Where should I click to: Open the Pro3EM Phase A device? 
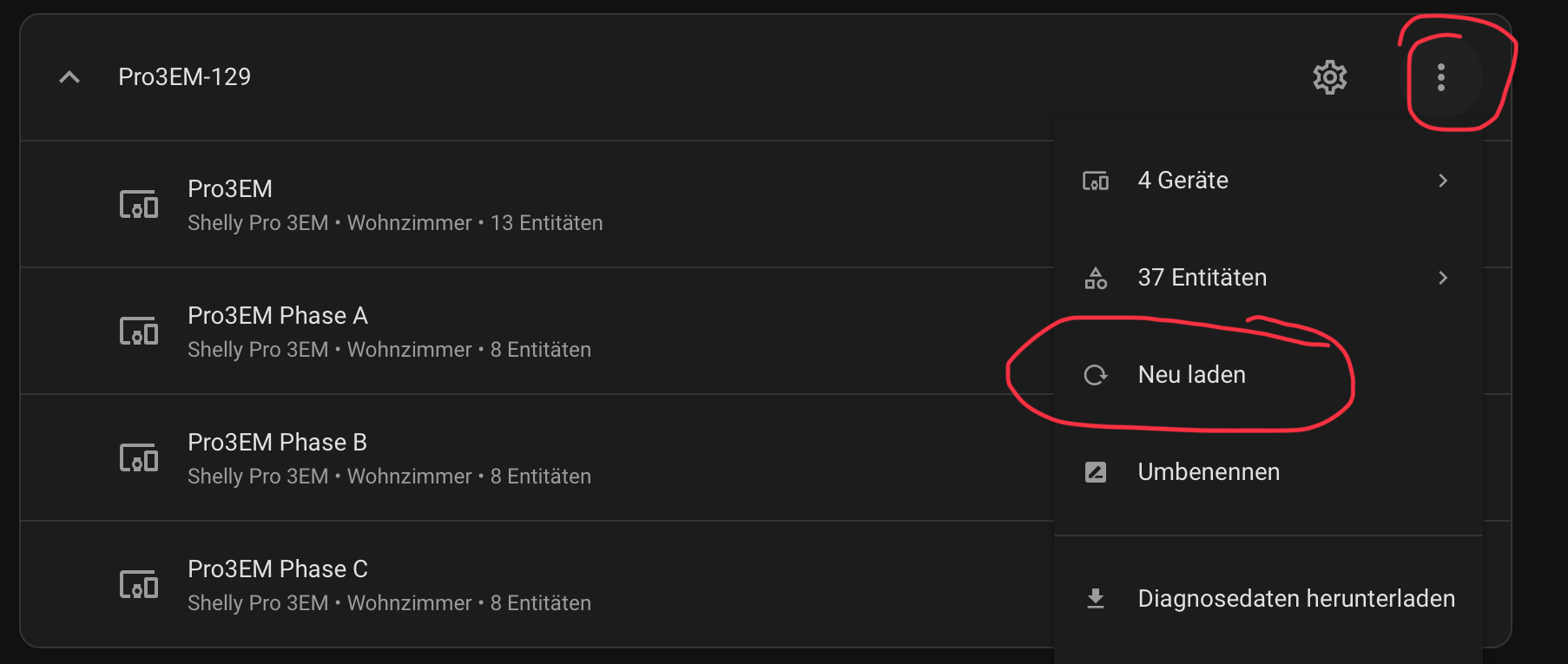tap(537, 331)
